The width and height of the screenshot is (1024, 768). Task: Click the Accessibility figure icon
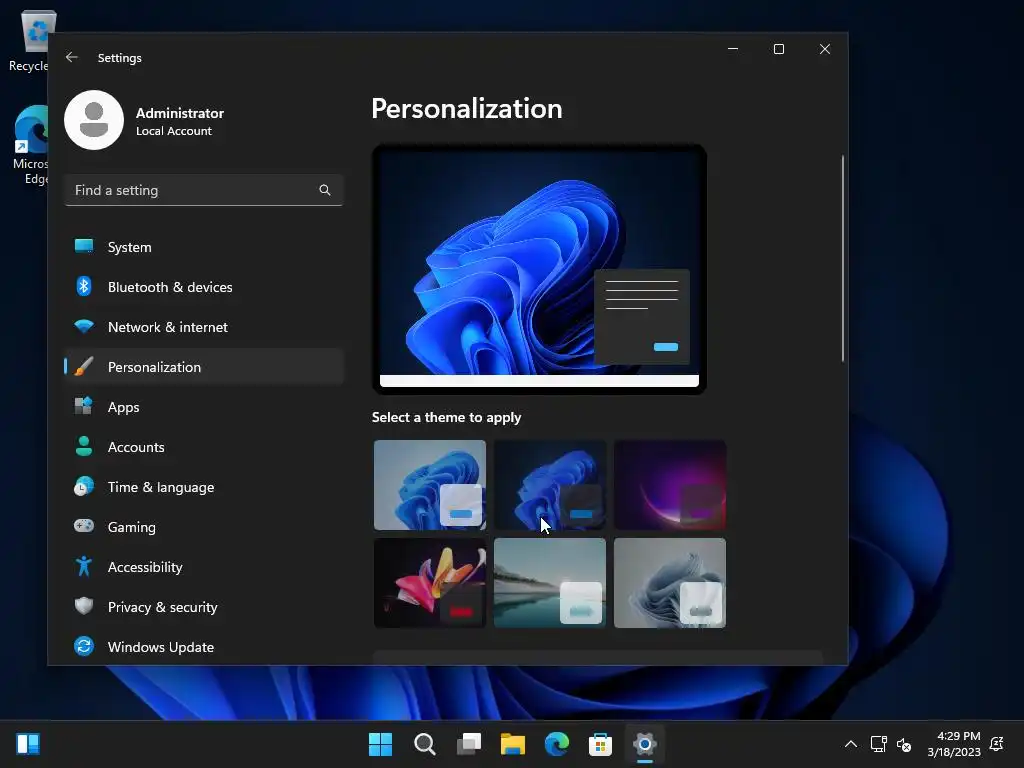tap(84, 566)
